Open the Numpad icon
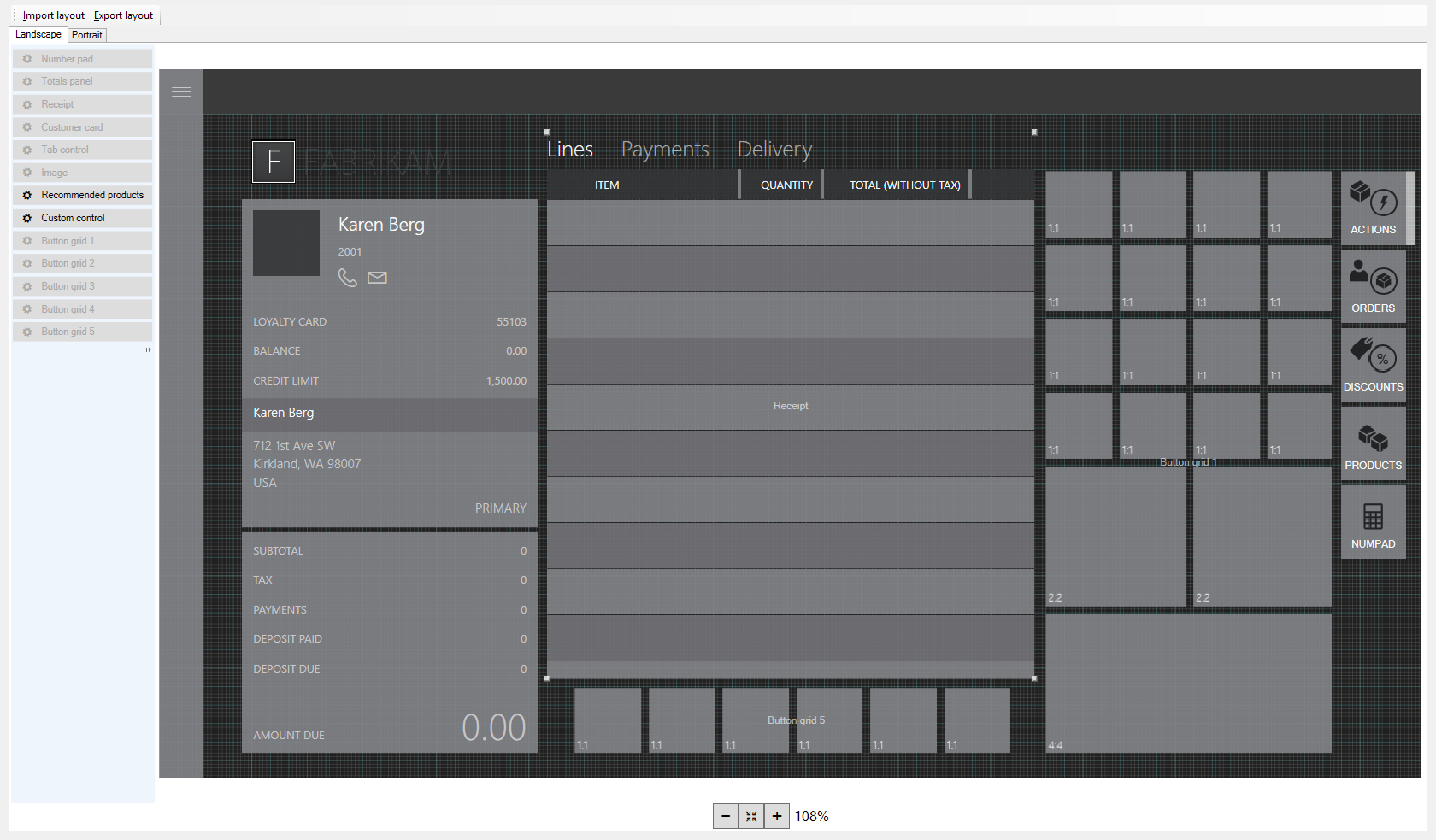Image resolution: width=1436 pixels, height=840 pixels. [x=1373, y=518]
